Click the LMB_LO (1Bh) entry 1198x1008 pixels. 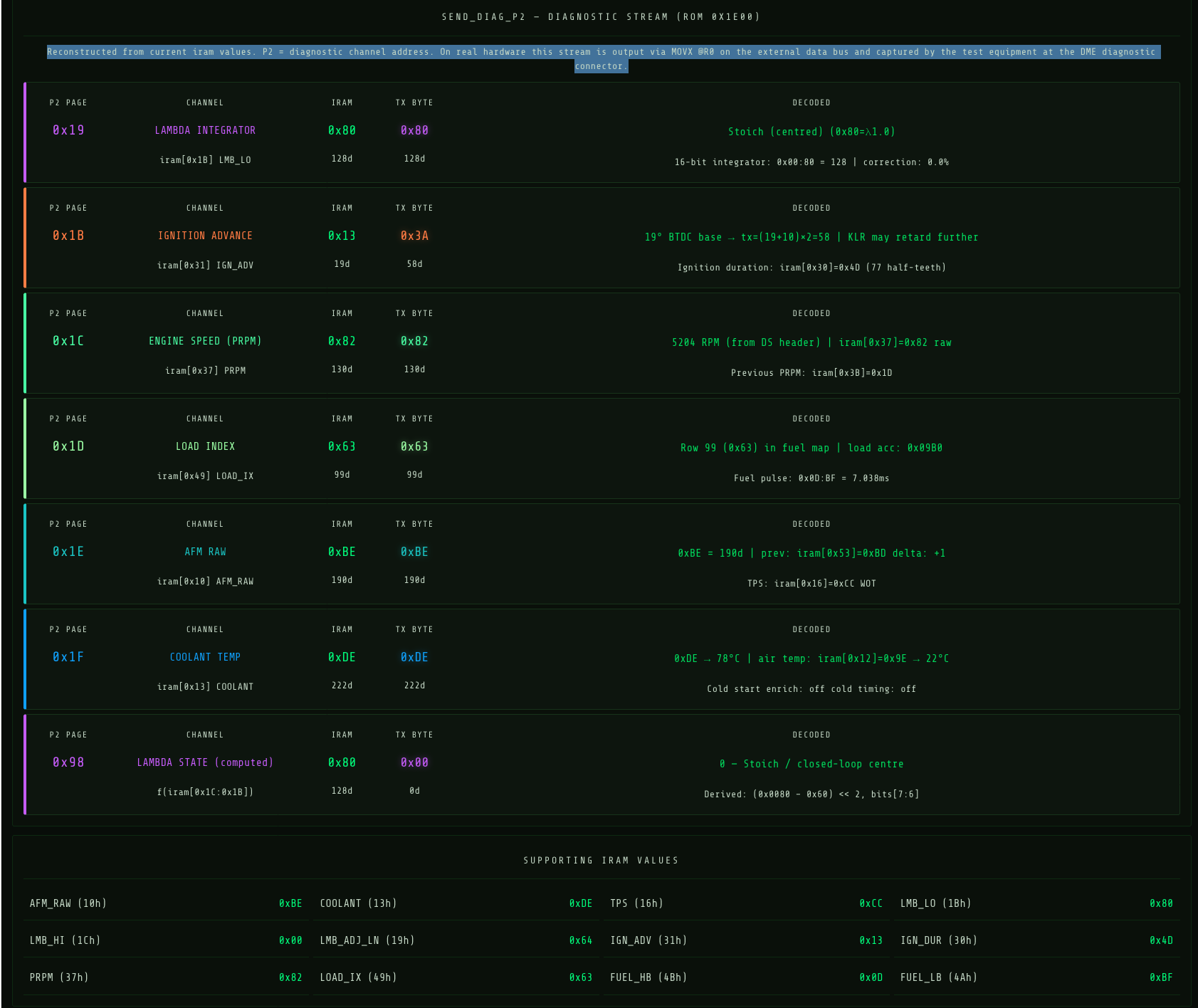[x=1036, y=903]
